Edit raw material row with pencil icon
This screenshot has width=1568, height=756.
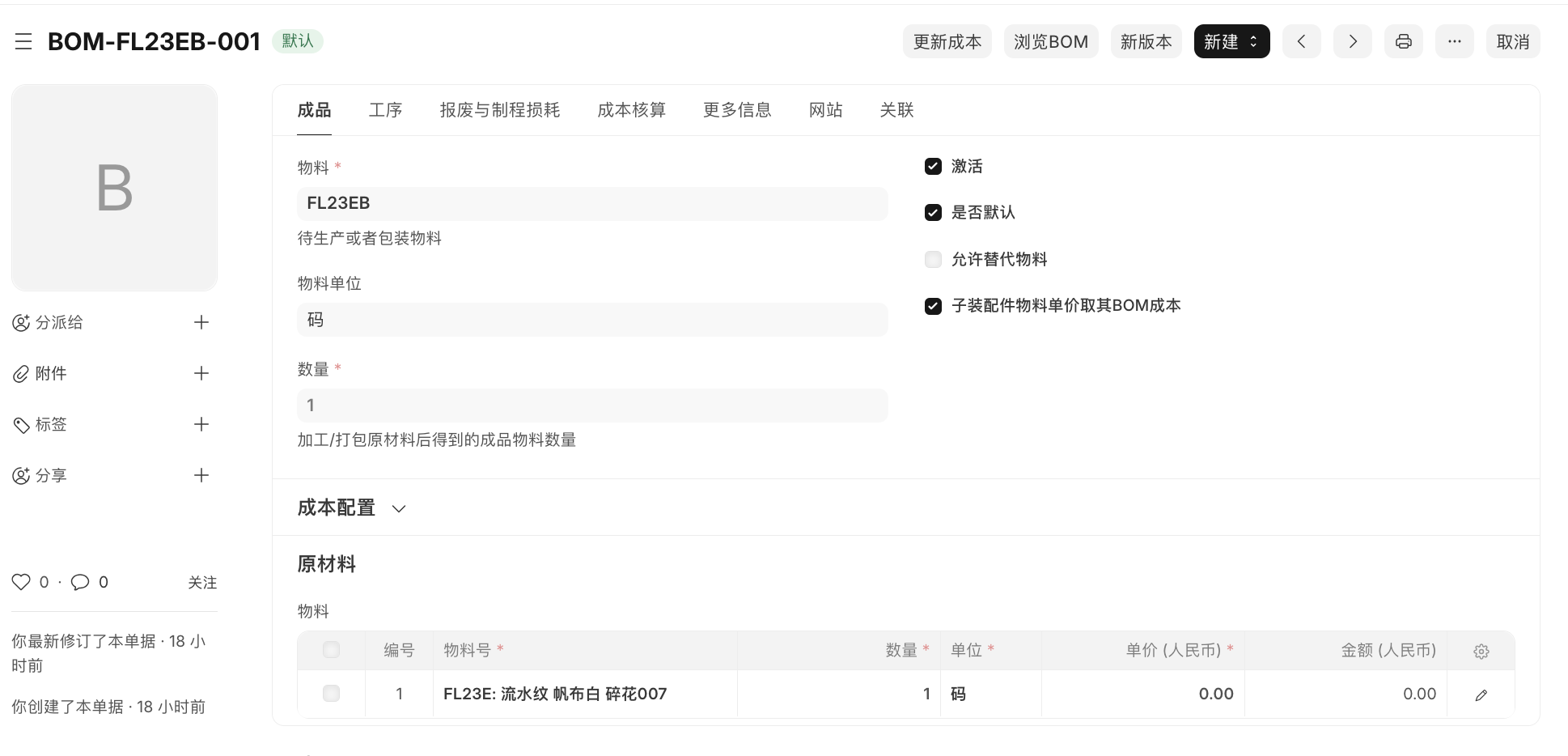(1481, 694)
